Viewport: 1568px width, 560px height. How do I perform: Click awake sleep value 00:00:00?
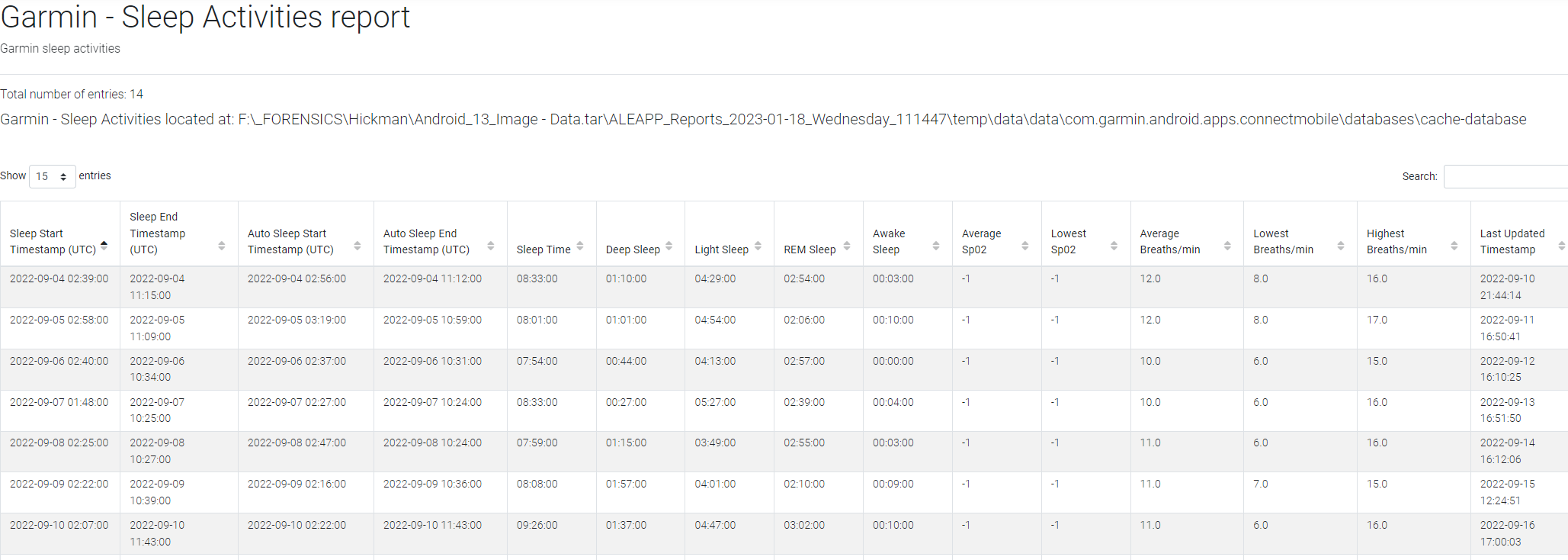(x=893, y=361)
